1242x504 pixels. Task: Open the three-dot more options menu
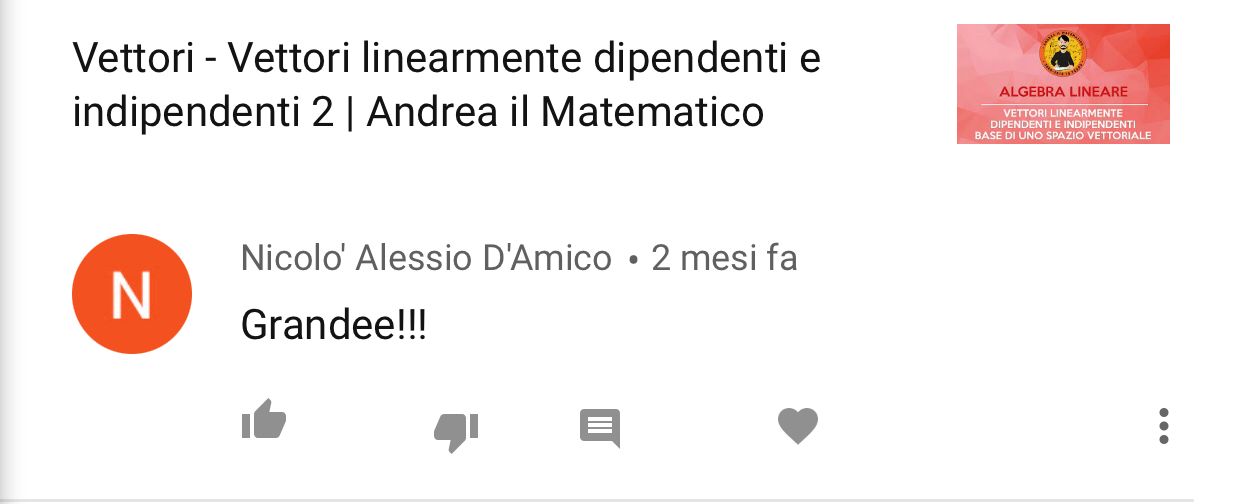pos(1163,426)
